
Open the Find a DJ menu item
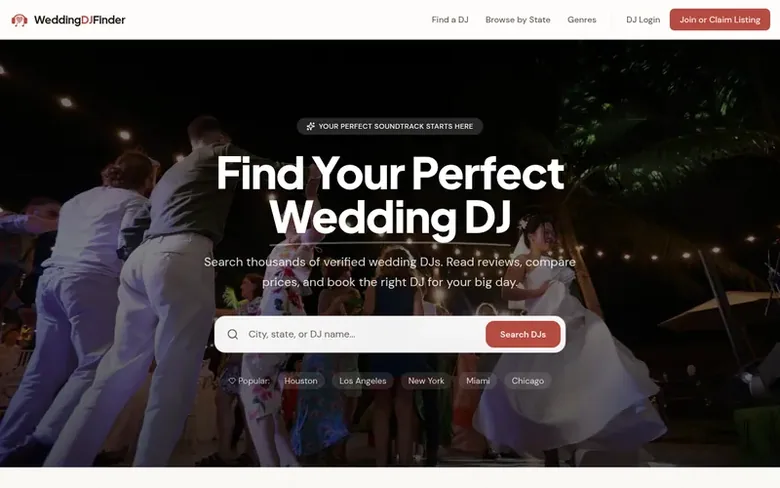pyautogui.click(x=450, y=20)
